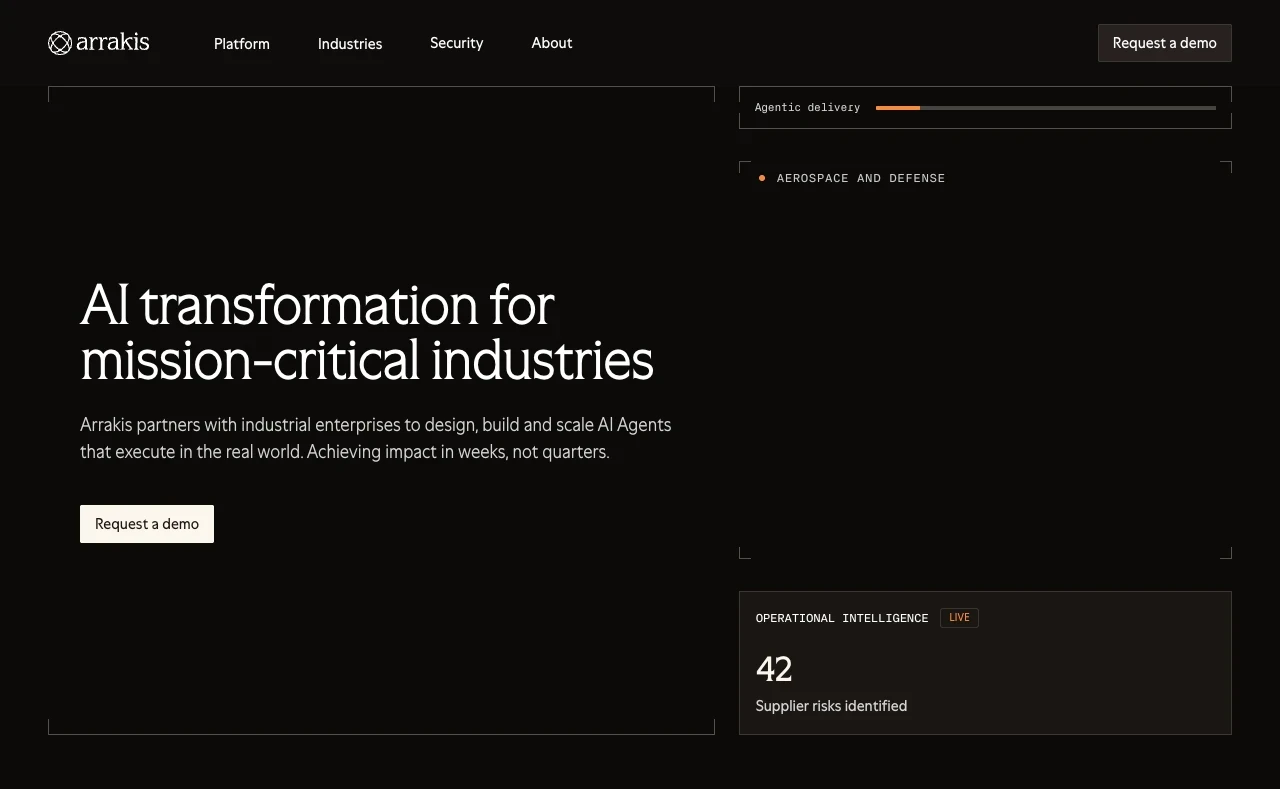Click the Supplier risks identified text
This screenshot has width=1280, height=789.
pyautogui.click(x=831, y=706)
